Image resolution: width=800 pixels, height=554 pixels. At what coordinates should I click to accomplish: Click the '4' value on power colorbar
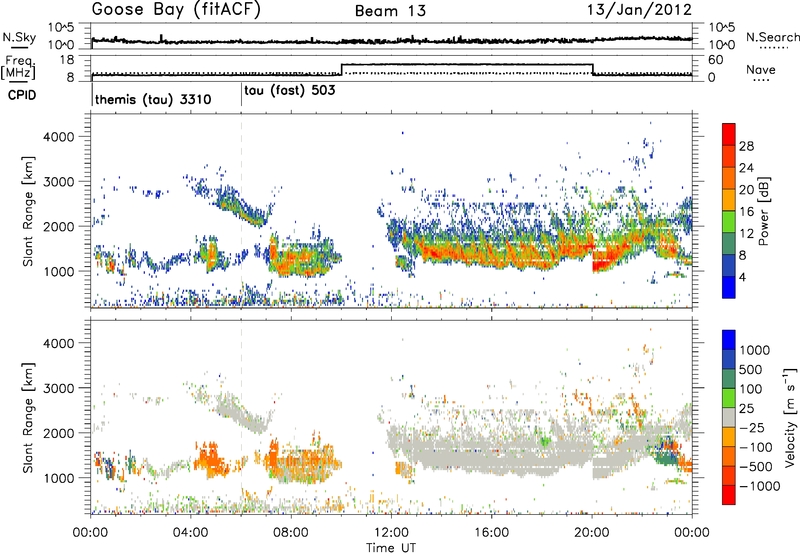pos(743,277)
